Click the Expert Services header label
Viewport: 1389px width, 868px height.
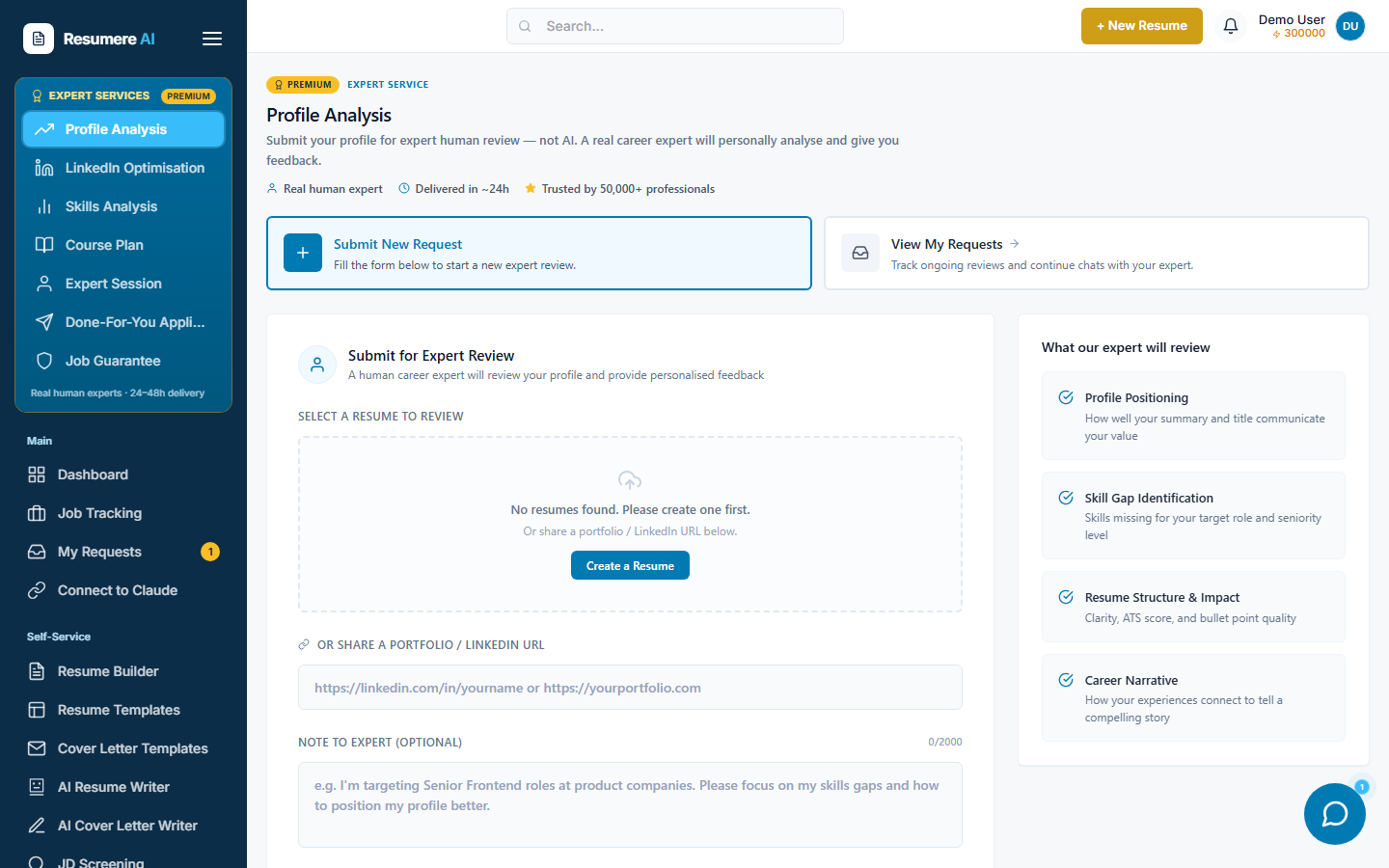[x=99, y=95]
